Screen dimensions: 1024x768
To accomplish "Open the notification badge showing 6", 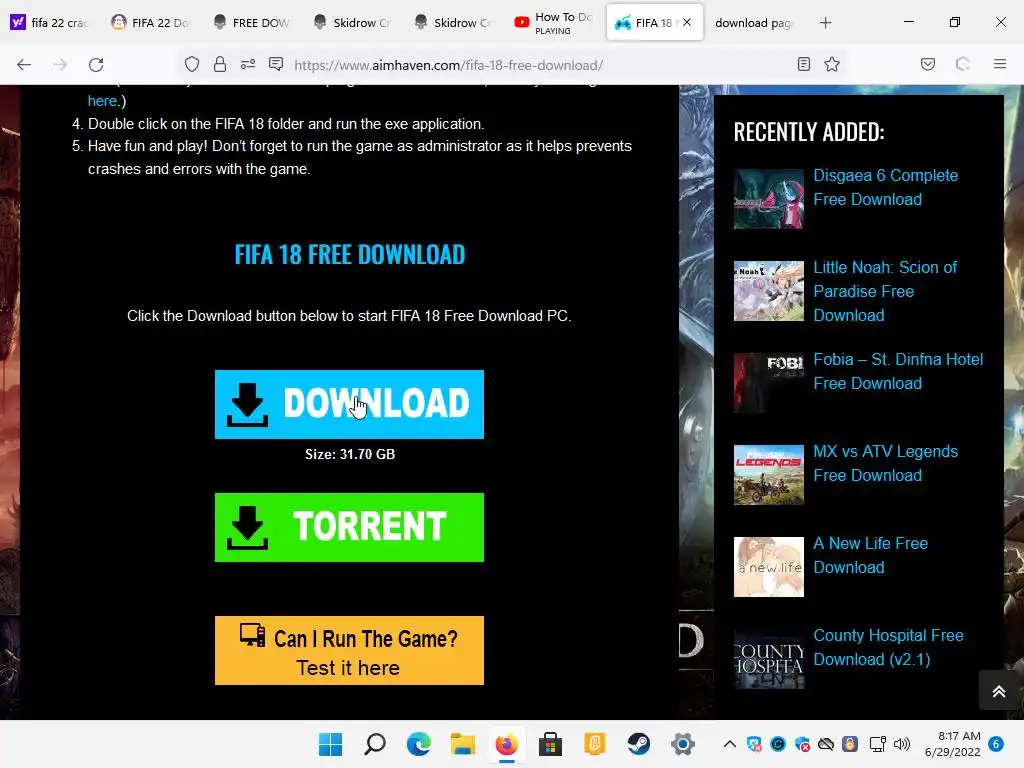I will [x=996, y=744].
